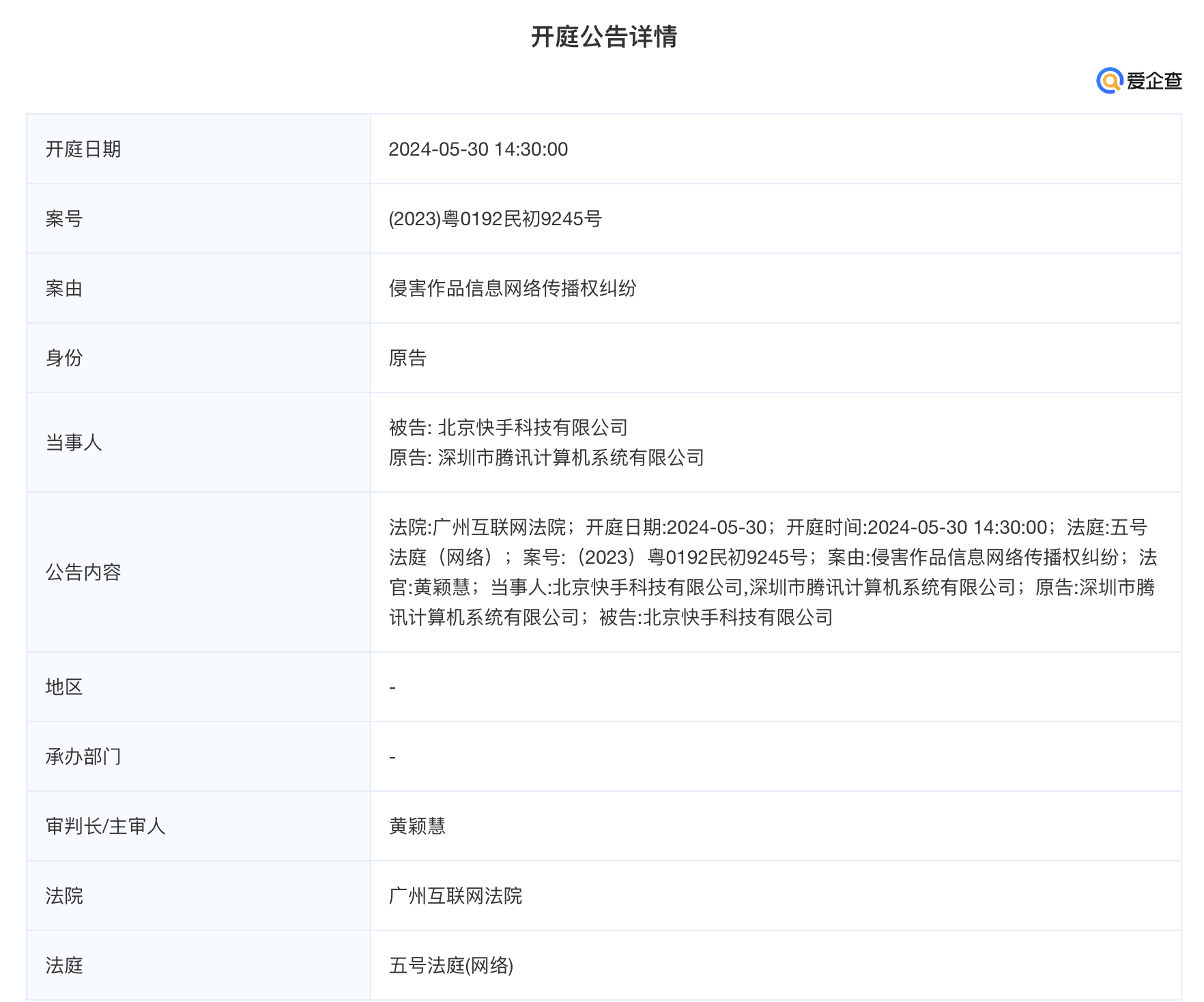This screenshot has height=1002, width=1204.
Task: Click the 当事人 label cell
Action: pyautogui.click(x=199, y=442)
